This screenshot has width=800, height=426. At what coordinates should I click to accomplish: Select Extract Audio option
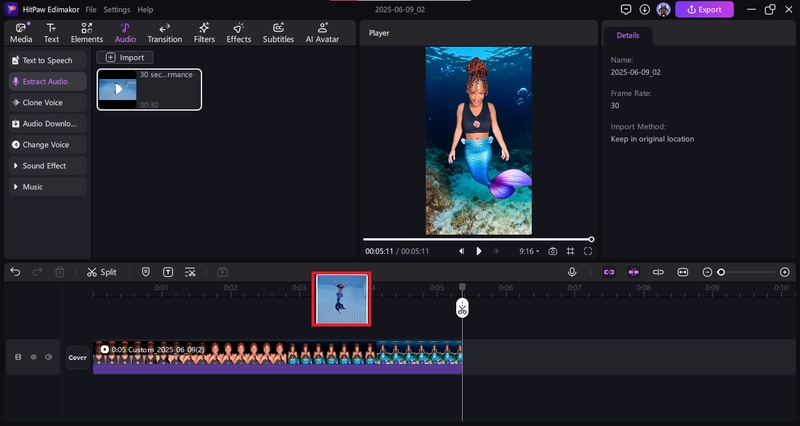click(47, 82)
